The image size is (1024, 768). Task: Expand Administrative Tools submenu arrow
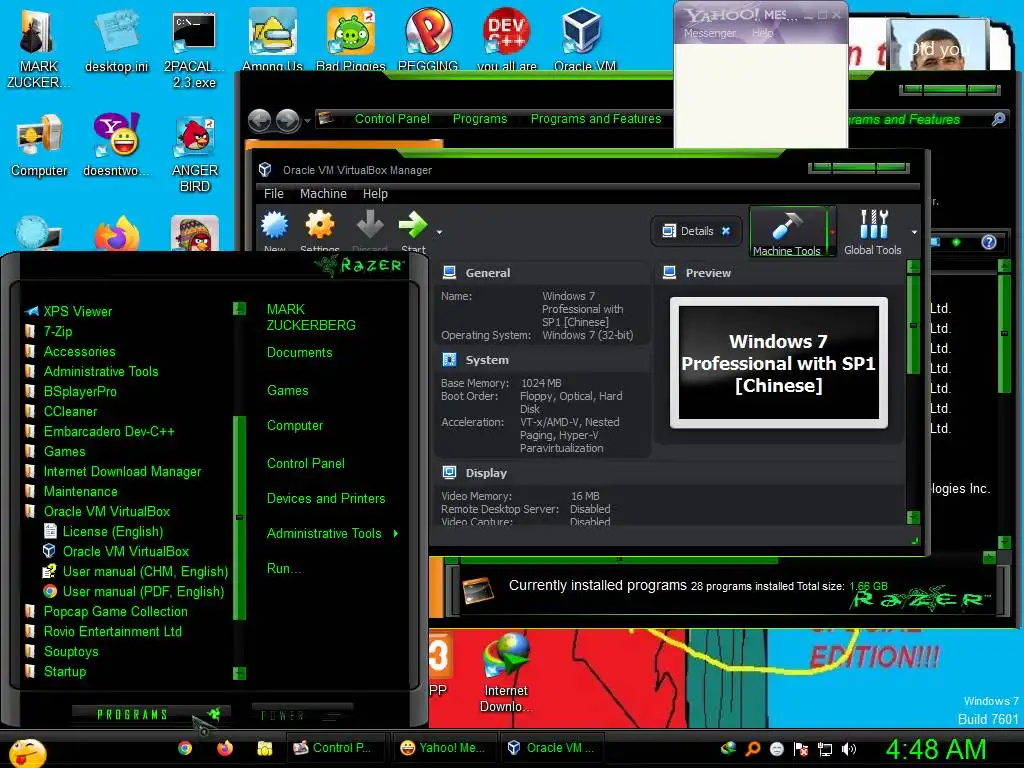click(x=396, y=534)
